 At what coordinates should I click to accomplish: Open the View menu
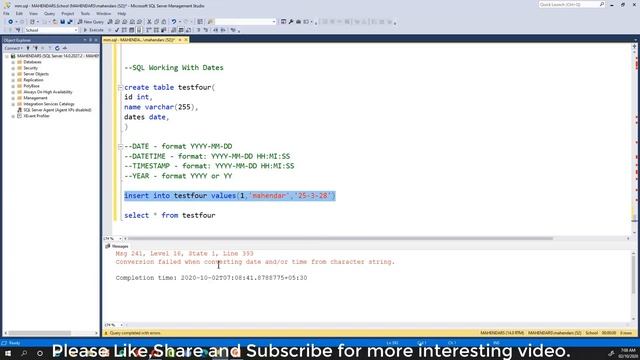(x=33, y=13)
